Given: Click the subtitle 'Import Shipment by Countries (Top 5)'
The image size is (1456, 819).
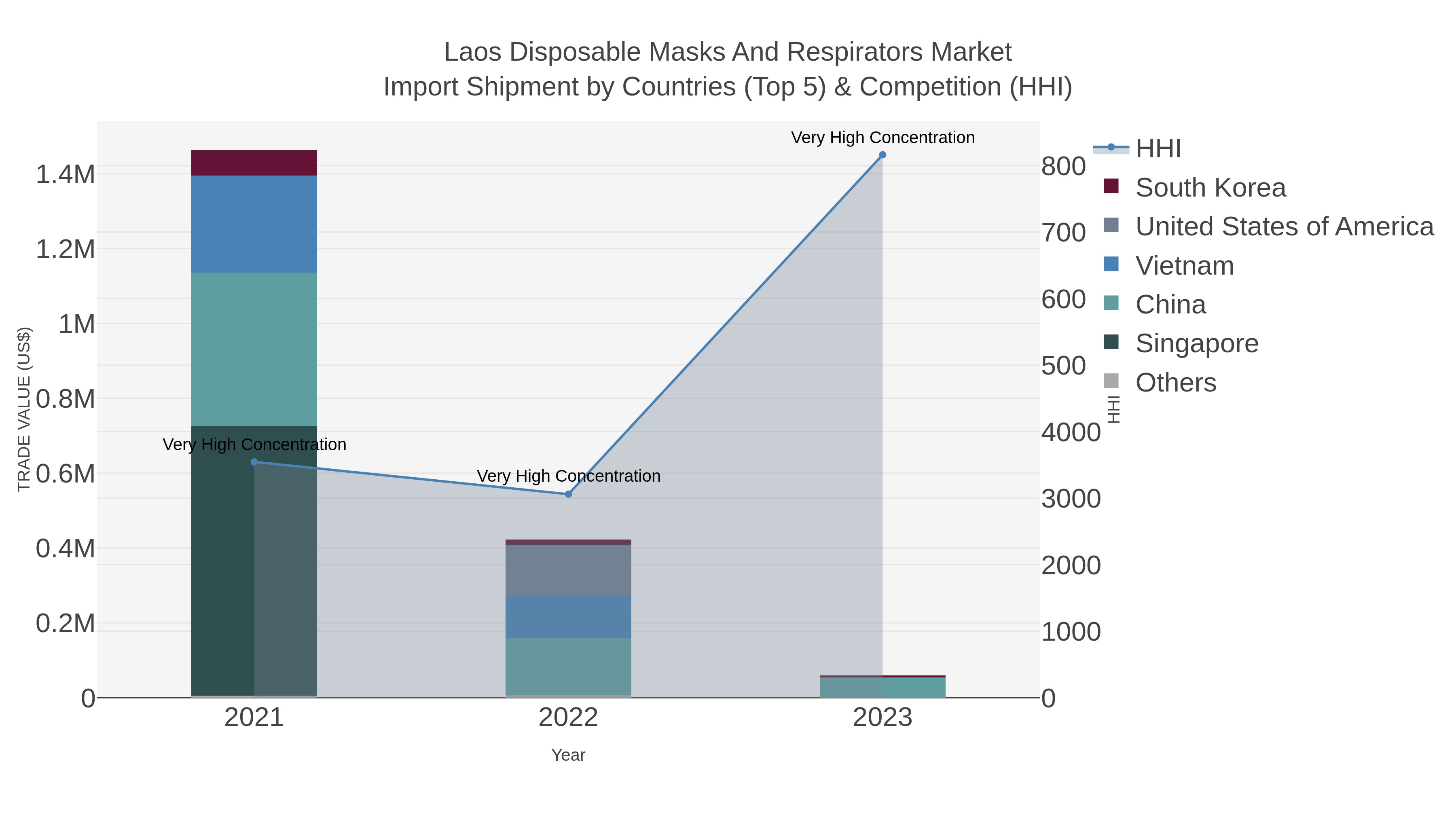Looking at the screenshot, I should pyautogui.click(x=605, y=87).
